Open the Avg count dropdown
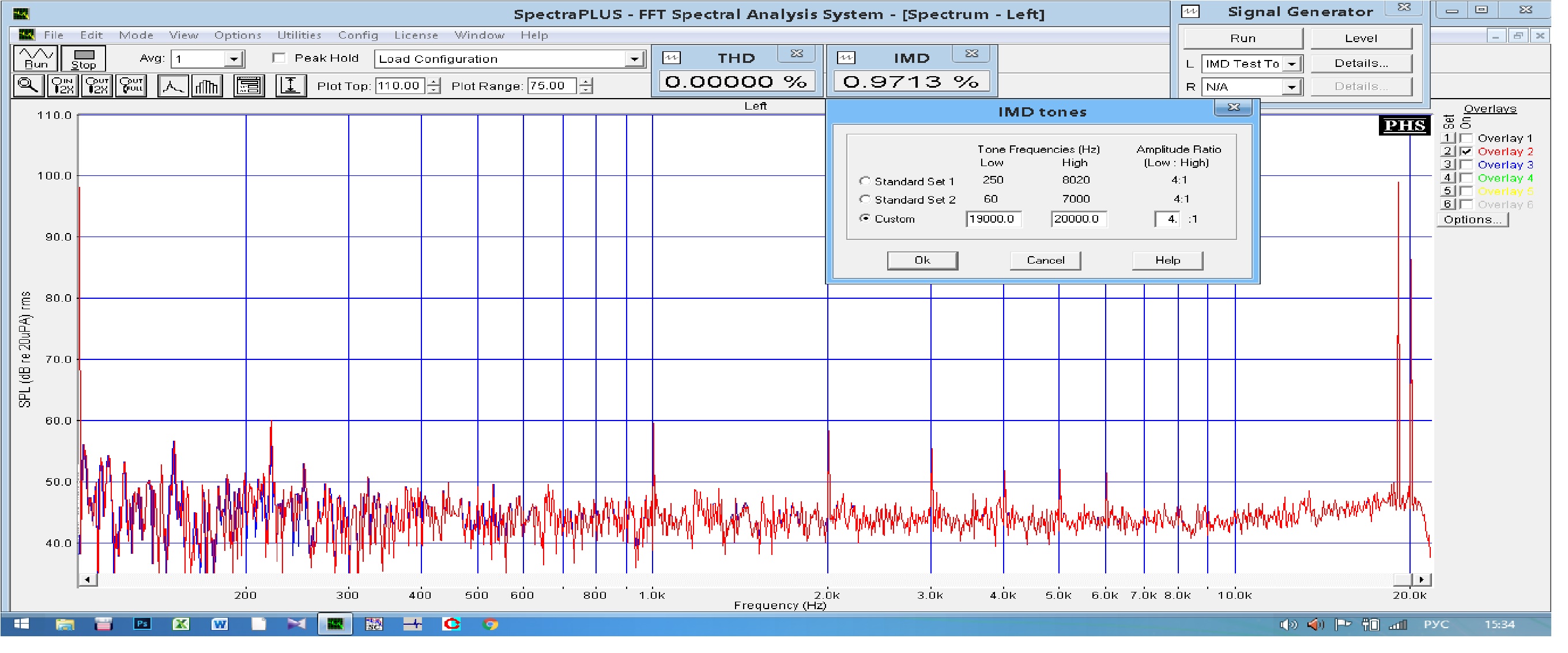This screenshot has width=1568, height=653. coord(233,59)
